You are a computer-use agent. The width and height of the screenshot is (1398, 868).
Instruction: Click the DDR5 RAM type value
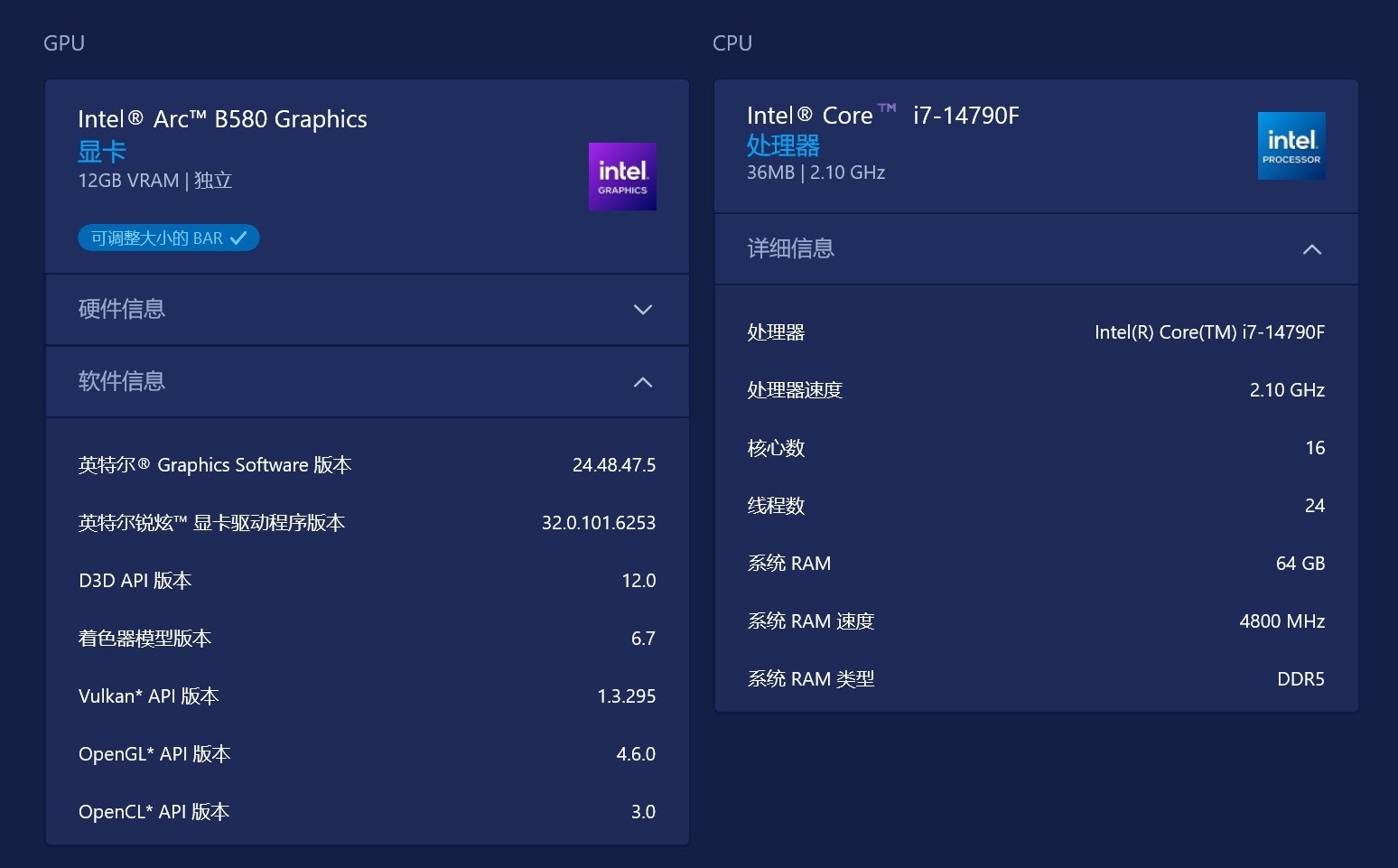click(1300, 679)
